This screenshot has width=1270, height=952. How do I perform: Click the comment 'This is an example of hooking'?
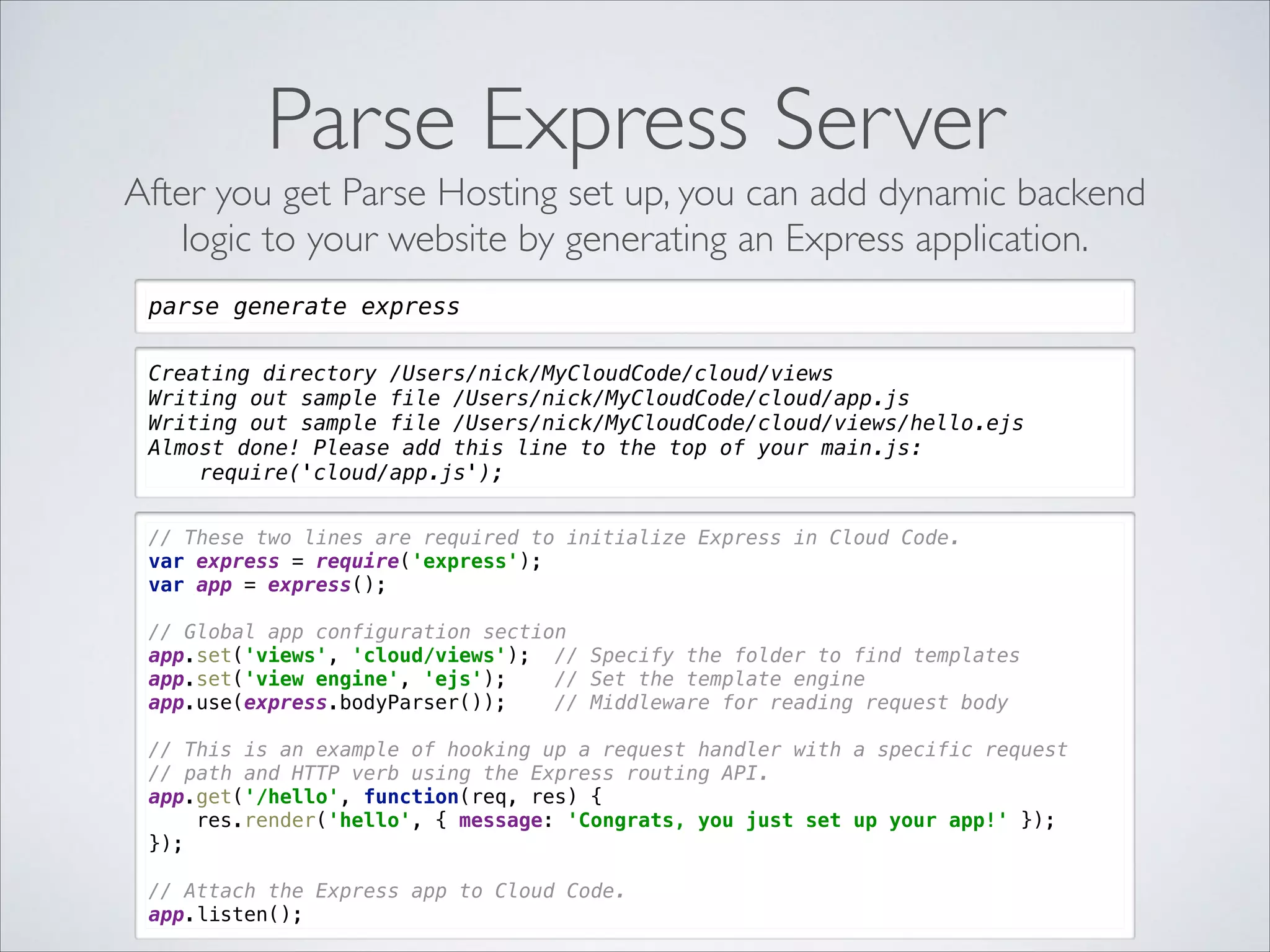pyautogui.click(x=608, y=750)
